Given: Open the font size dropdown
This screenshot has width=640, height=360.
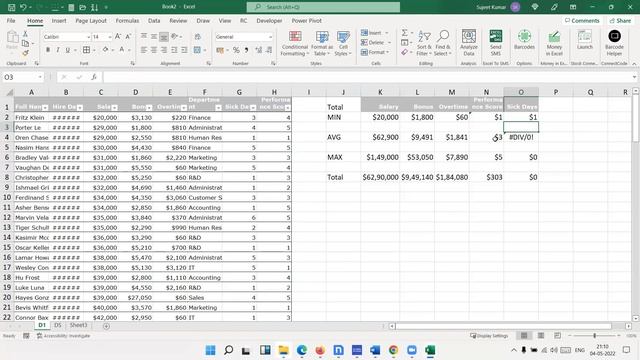Looking at the screenshot, I should [x=109, y=37].
